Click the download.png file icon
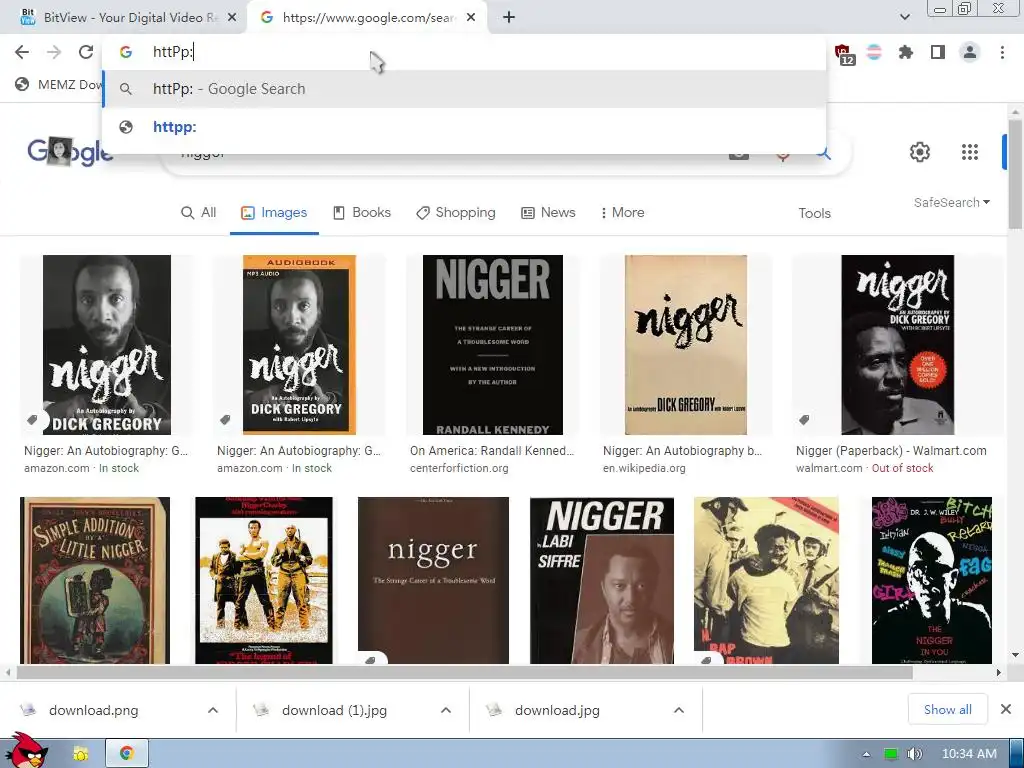 [27, 710]
